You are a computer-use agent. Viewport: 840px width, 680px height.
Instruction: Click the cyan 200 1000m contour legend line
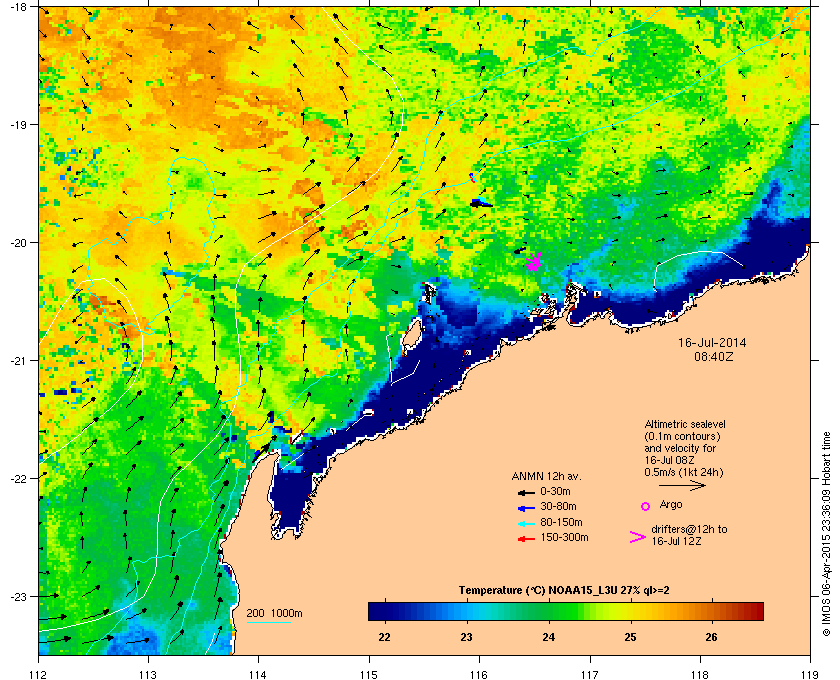pyautogui.click(x=268, y=622)
